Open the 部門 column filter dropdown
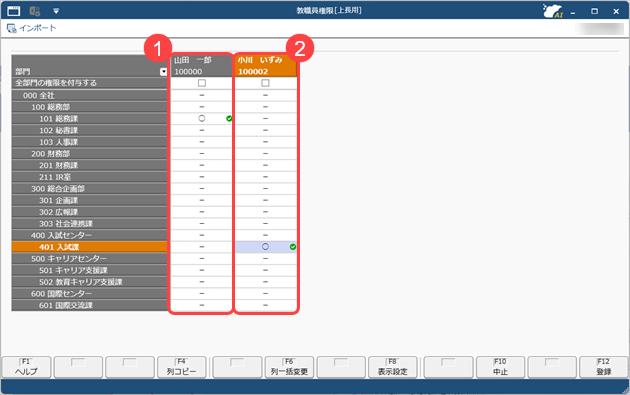The height and width of the screenshot is (395, 630). [x=163, y=72]
